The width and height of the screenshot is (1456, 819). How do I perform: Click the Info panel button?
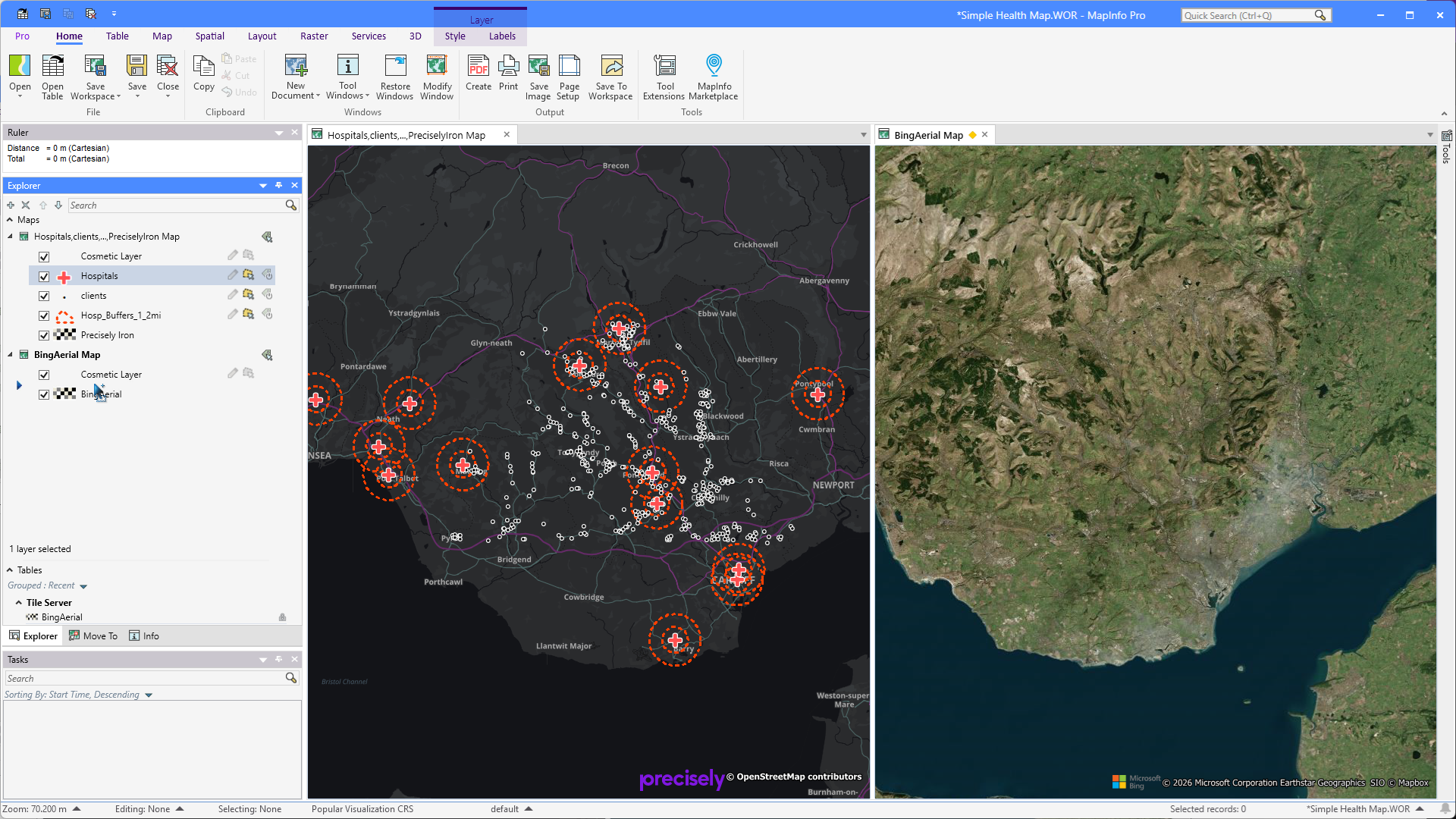[144, 636]
